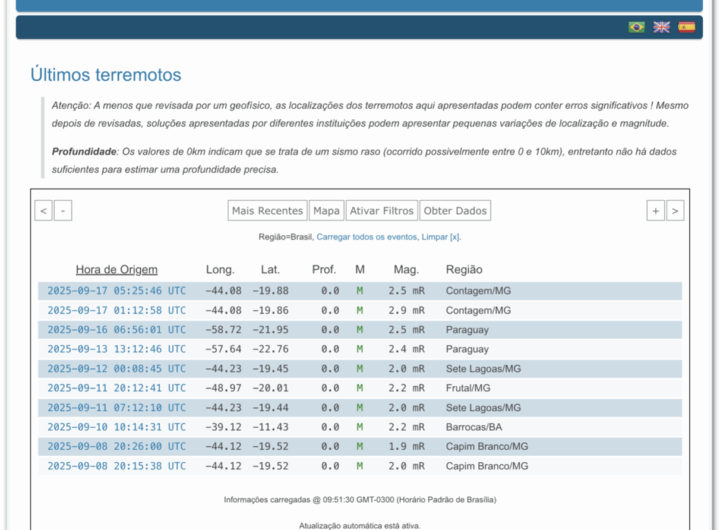
Task: Open the Mapa view
Action: click(x=326, y=211)
